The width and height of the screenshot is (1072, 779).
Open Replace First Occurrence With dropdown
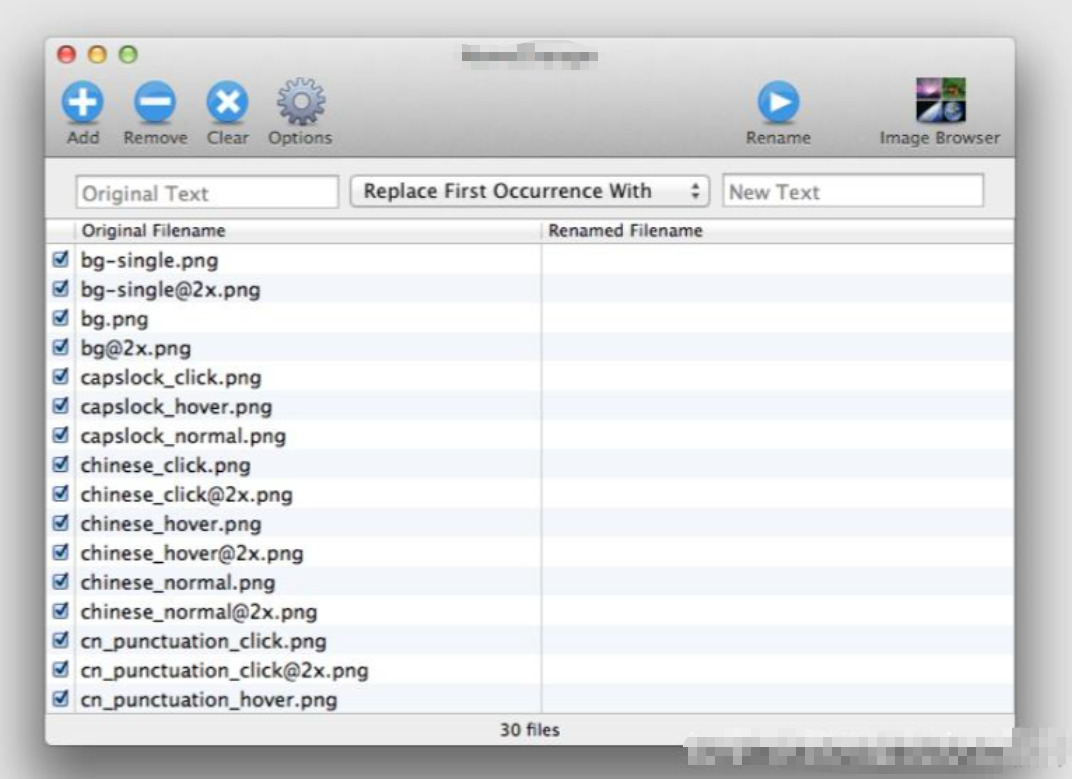pos(530,191)
